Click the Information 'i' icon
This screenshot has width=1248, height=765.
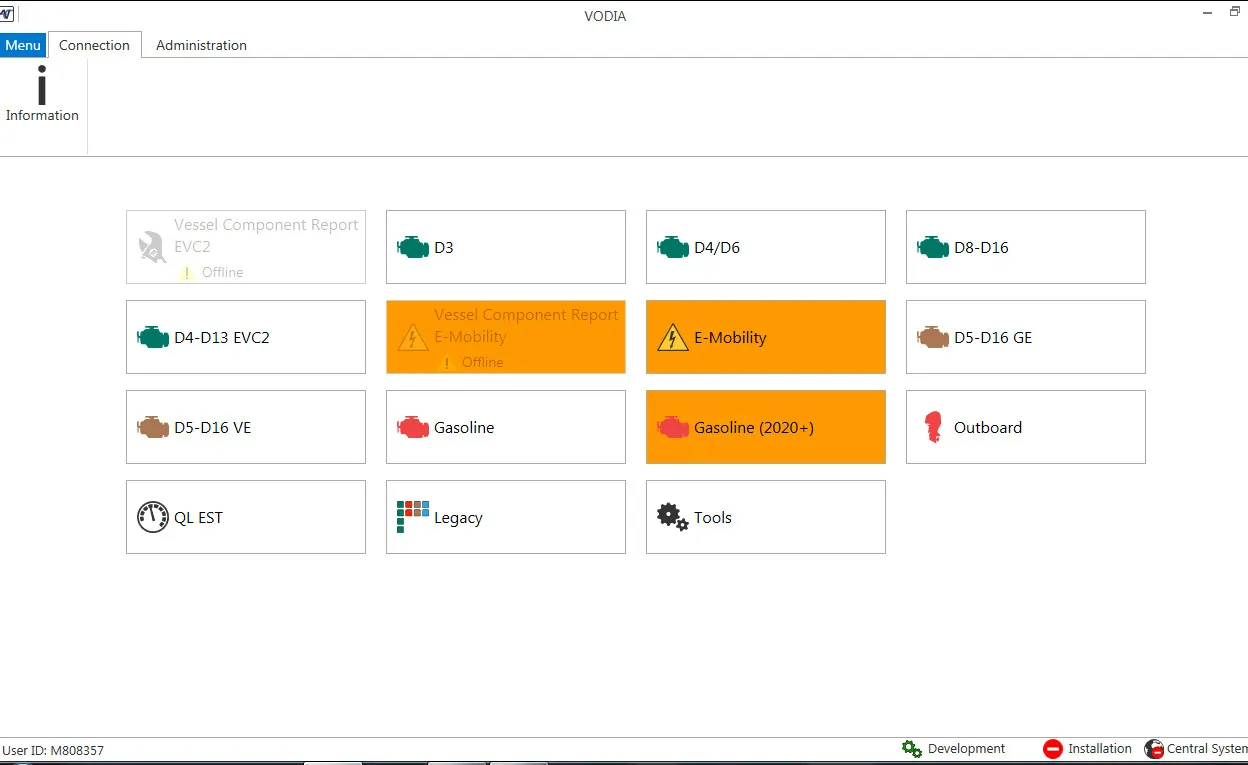coord(42,85)
